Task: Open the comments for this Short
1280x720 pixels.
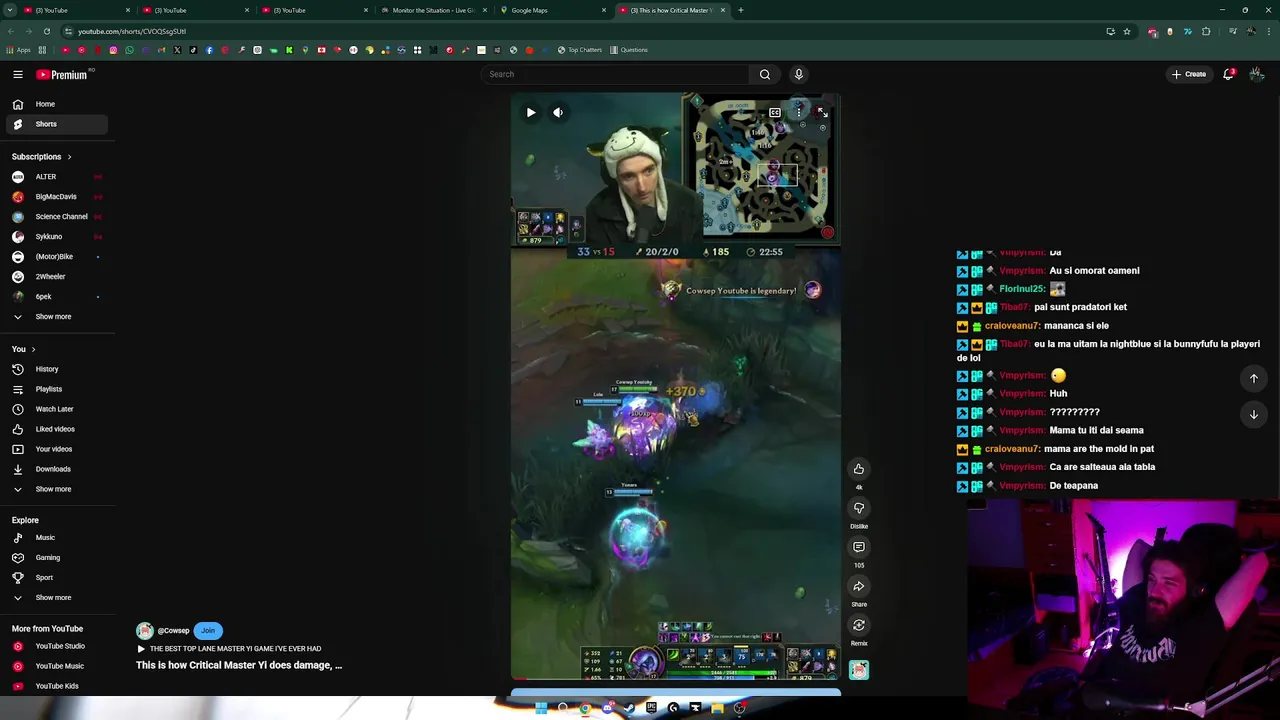Action: tap(858, 547)
